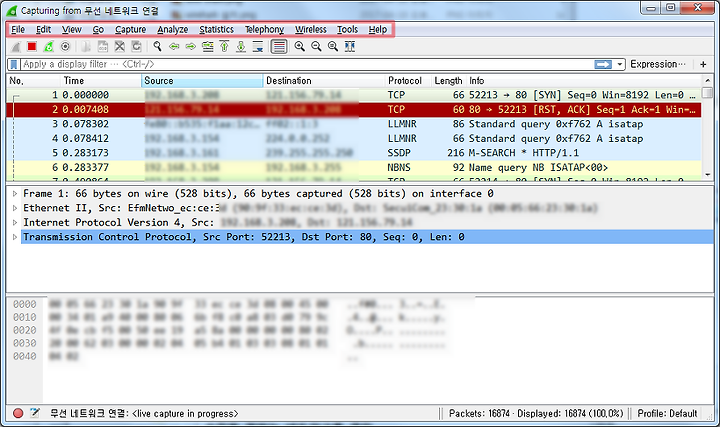Expand Transmission Control Protocol row
Image resolution: width=720 pixels, height=427 pixels.
[x=15, y=237]
